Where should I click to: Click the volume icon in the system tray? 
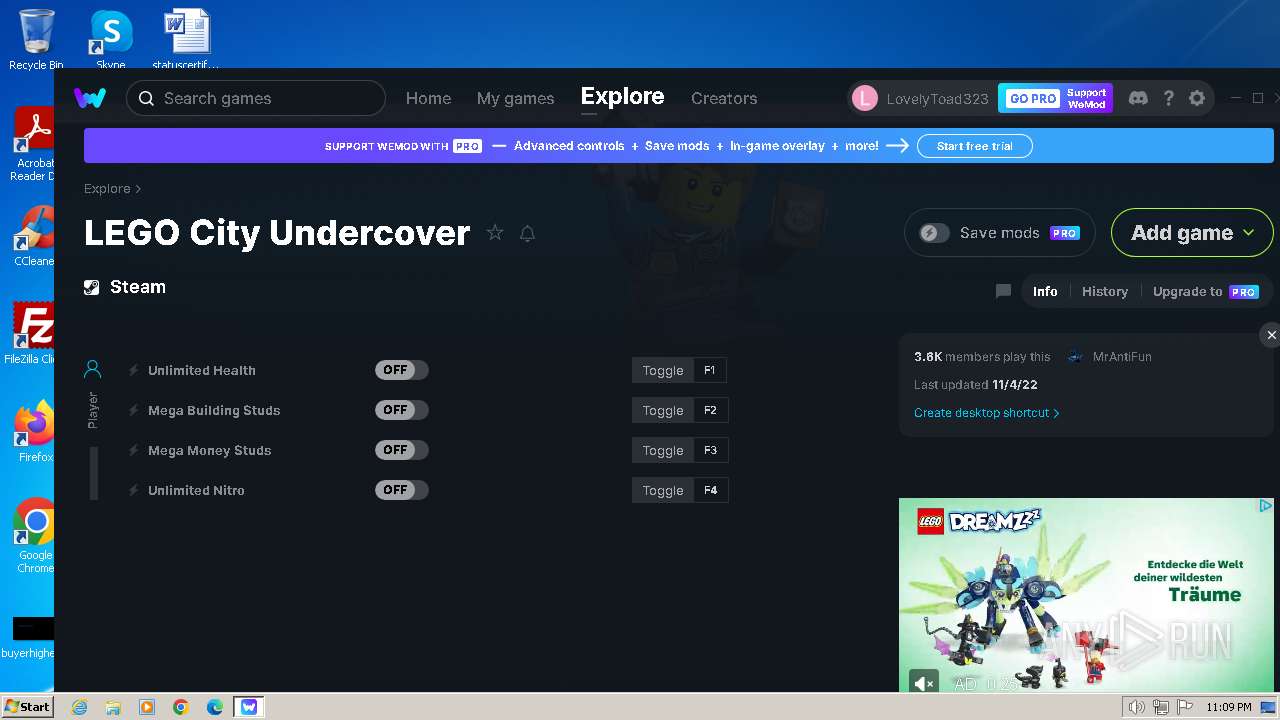1136,707
